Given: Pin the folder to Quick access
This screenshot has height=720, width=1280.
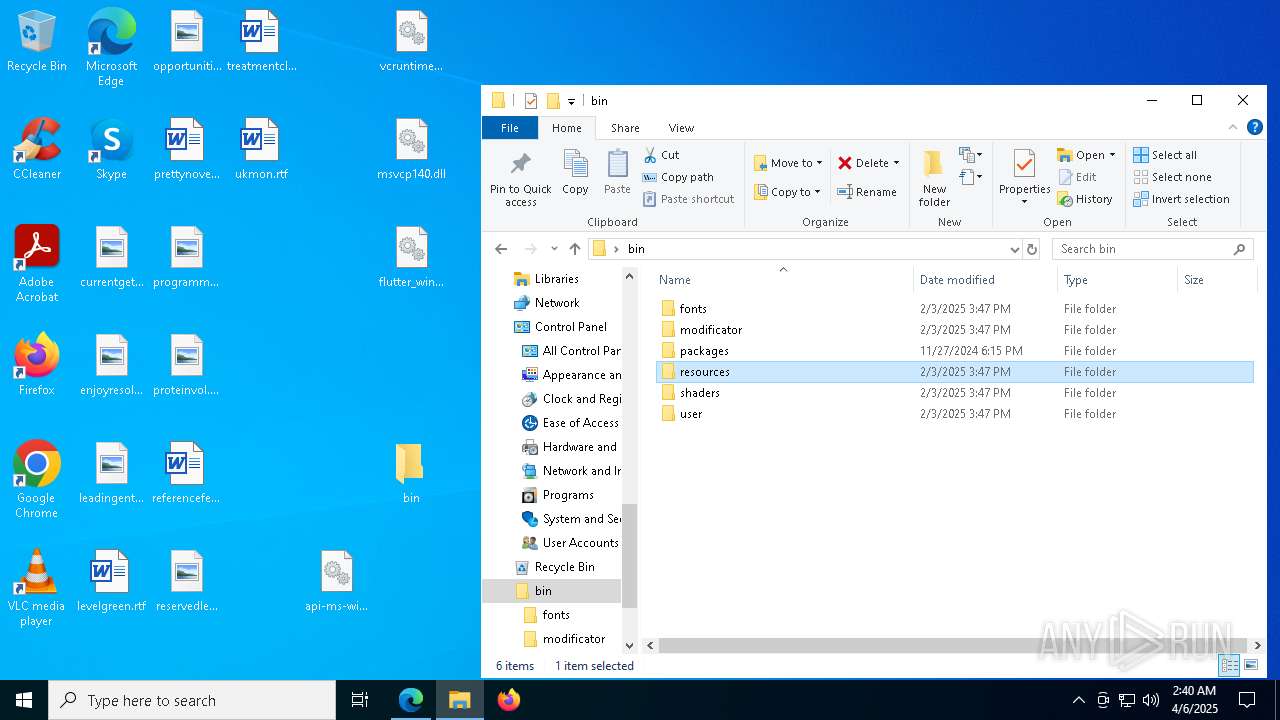Looking at the screenshot, I should pyautogui.click(x=520, y=179).
